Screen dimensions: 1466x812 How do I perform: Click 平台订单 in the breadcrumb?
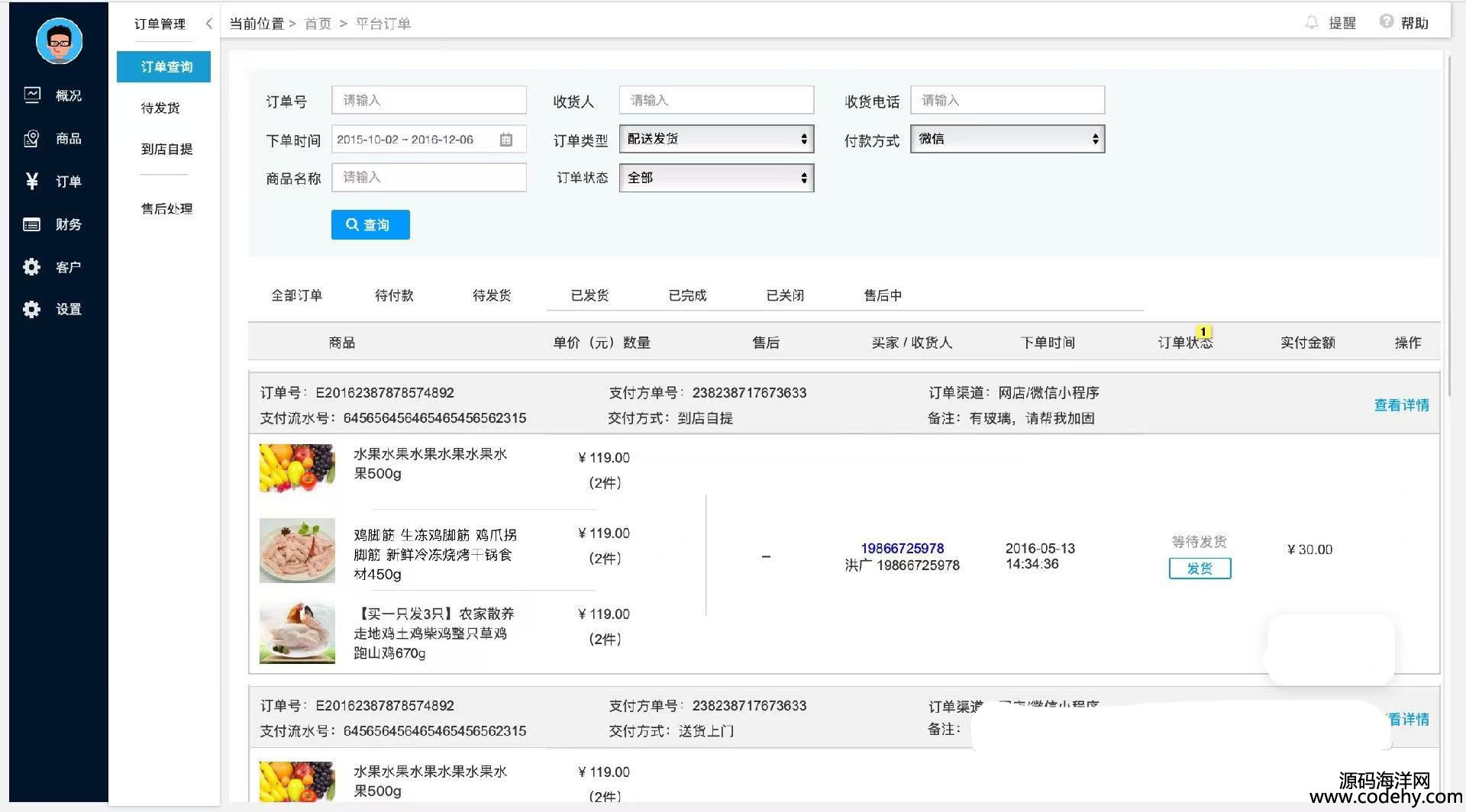(x=383, y=24)
